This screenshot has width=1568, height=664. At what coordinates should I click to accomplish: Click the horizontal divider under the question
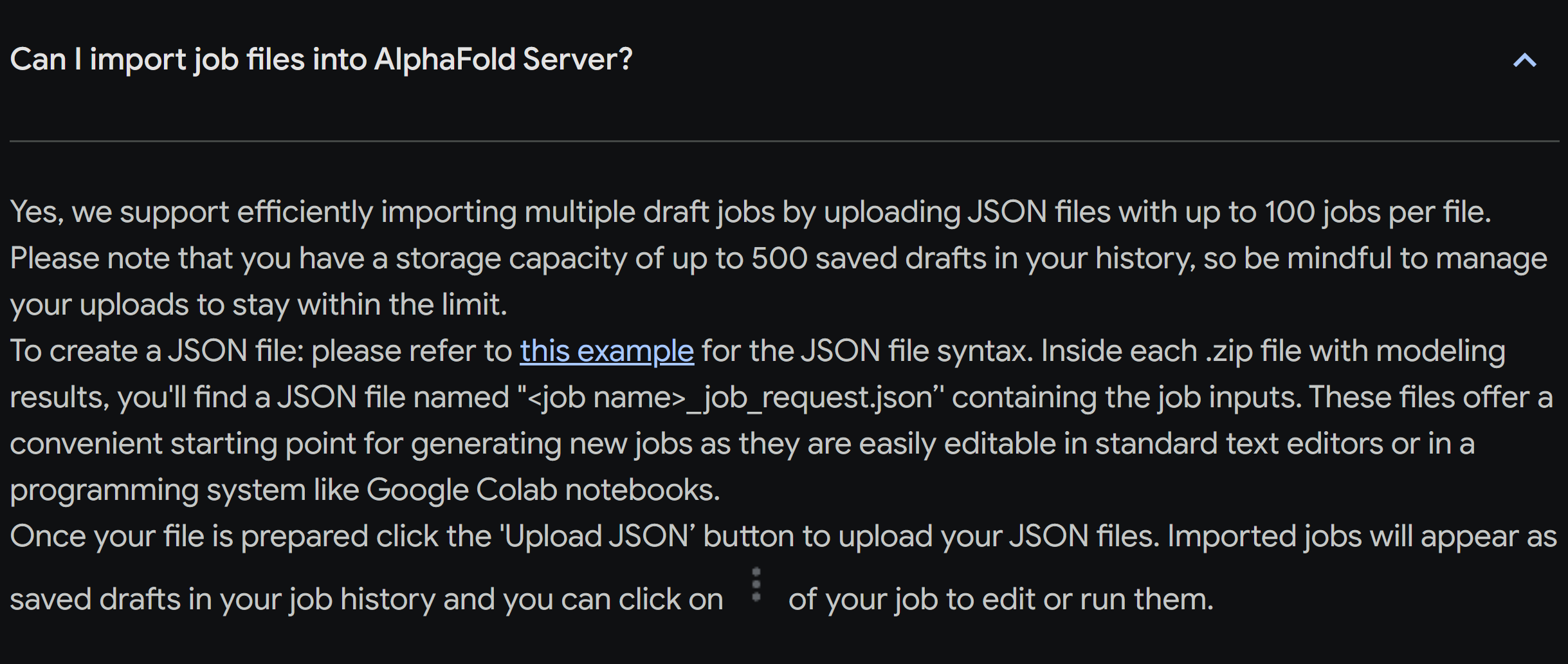pyautogui.click(x=785, y=141)
